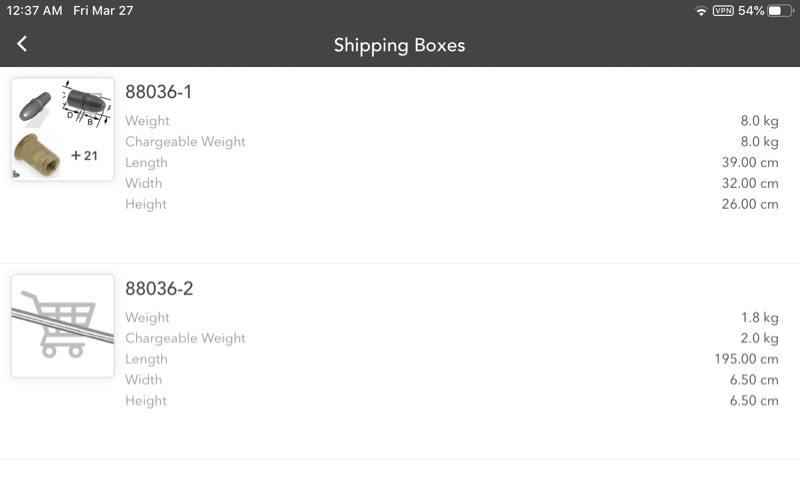Screen dimensions: 800x497
Task: Tap the '+ 21' more items indicator
Action: [x=85, y=155]
